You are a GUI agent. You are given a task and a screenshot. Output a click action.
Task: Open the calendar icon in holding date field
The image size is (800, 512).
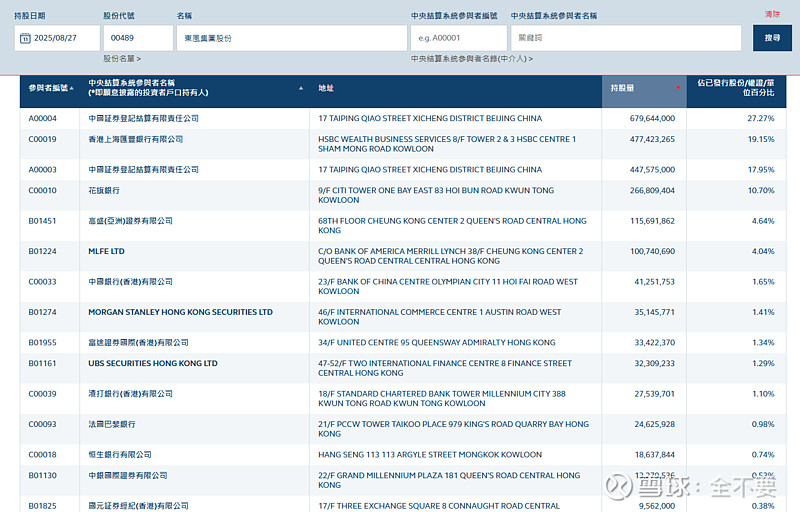point(25,38)
